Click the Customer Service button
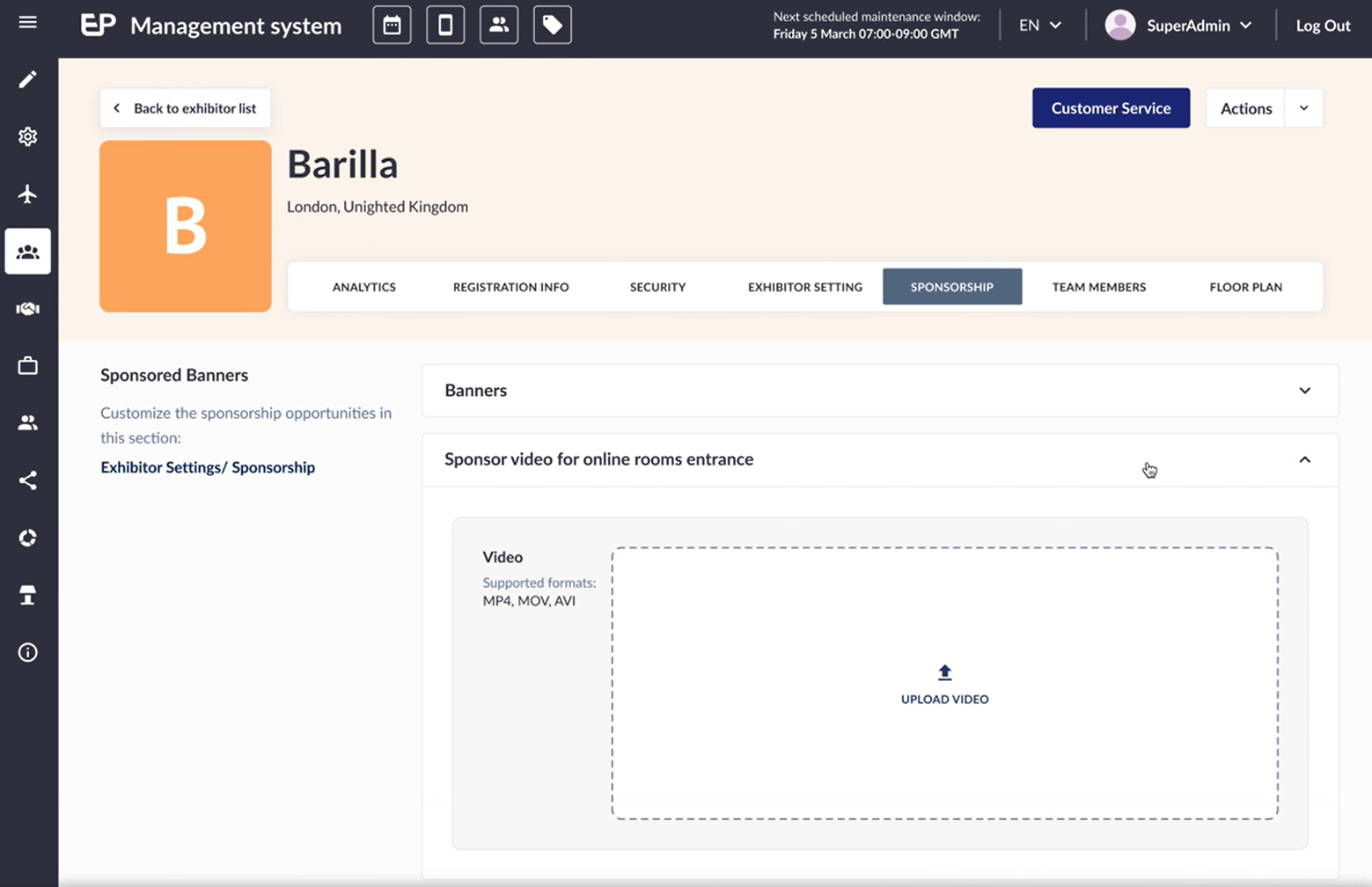The height and width of the screenshot is (887, 1372). click(1111, 108)
